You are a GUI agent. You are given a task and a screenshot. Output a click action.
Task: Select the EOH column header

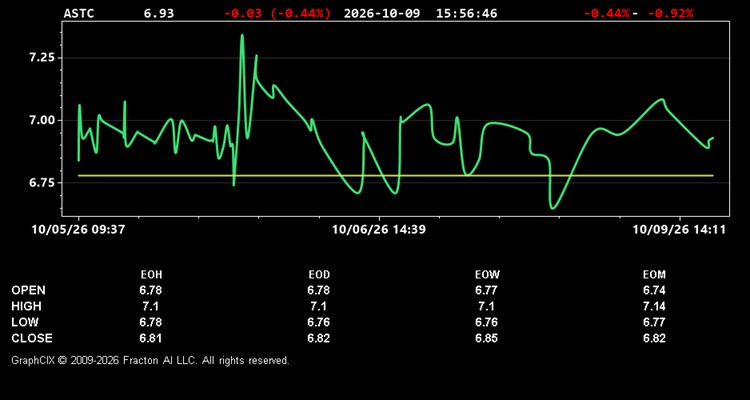pyautogui.click(x=151, y=275)
